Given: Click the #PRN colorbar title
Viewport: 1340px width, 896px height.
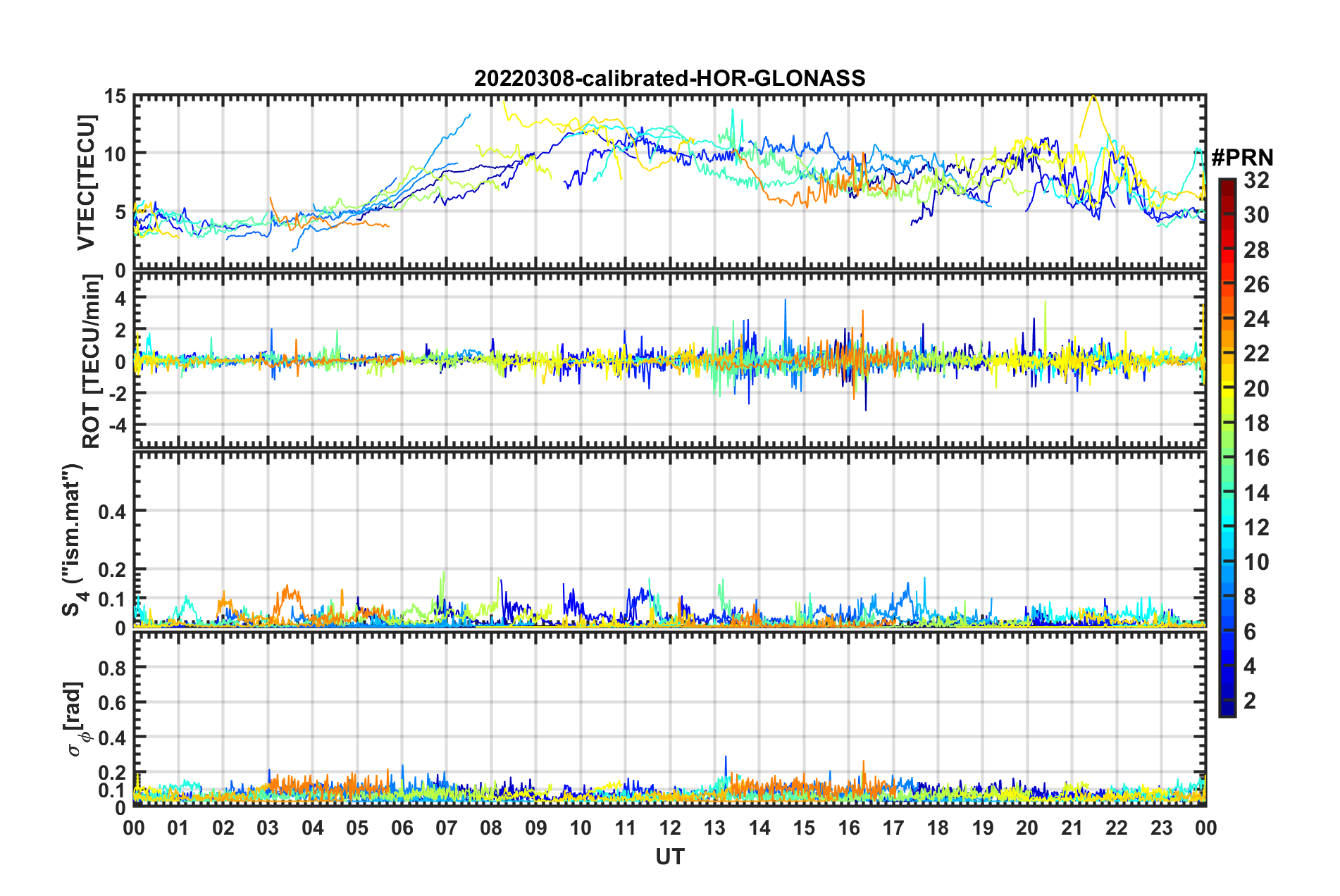Looking at the screenshot, I should [1242, 158].
